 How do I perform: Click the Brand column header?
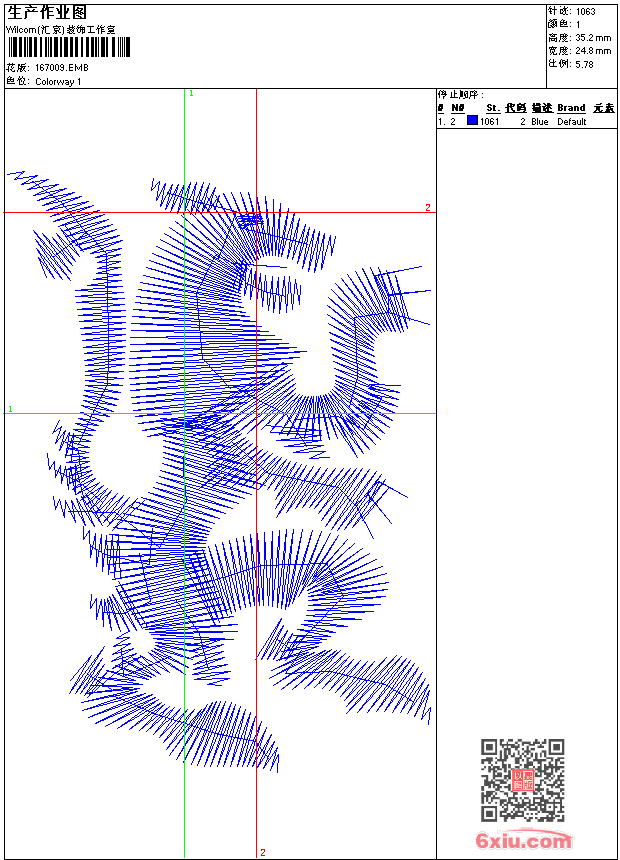[x=571, y=108]
